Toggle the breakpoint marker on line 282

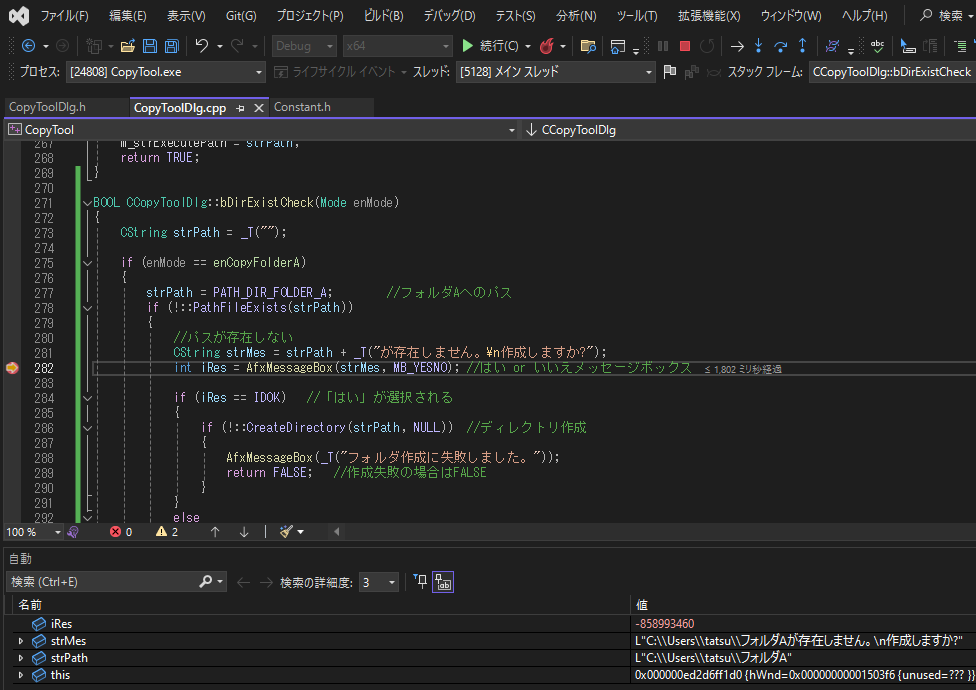(x=12, y=368)
